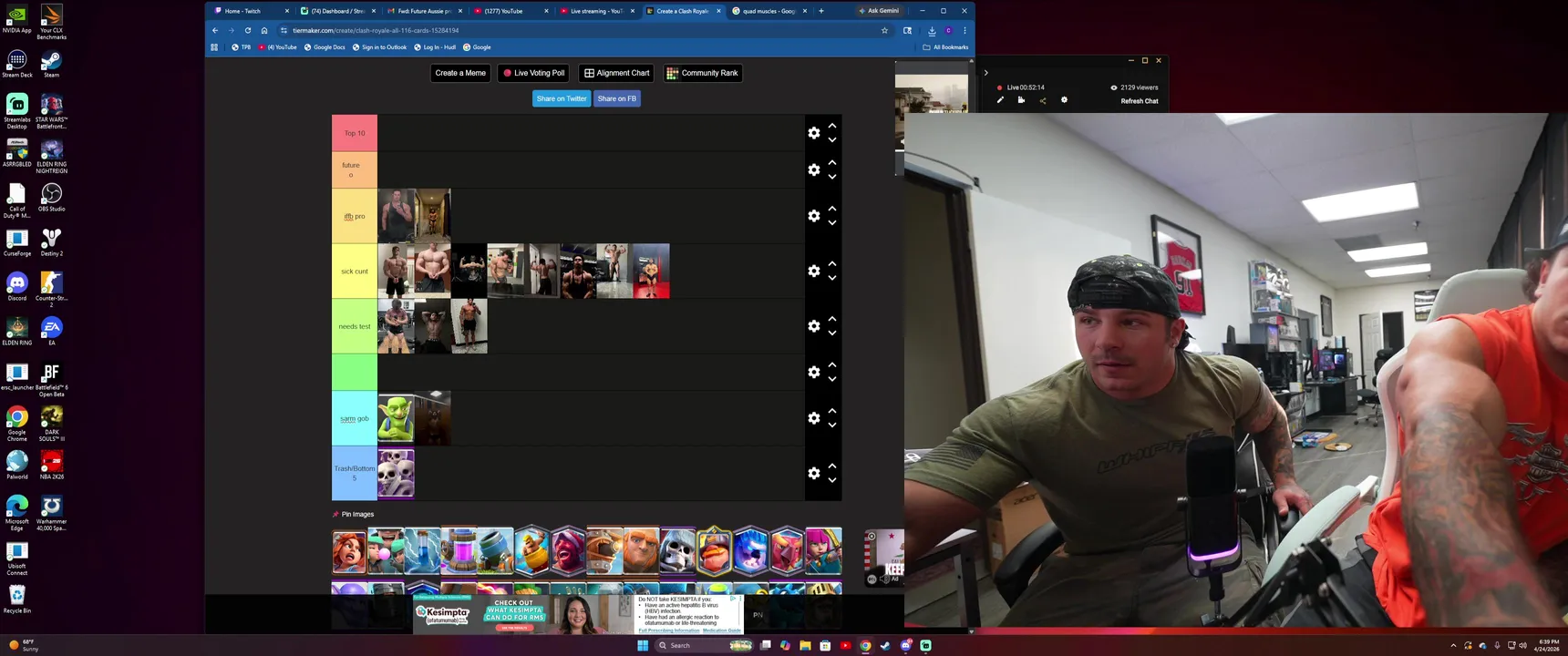Open Sign in to Outlook bookmark

point(379,47)
